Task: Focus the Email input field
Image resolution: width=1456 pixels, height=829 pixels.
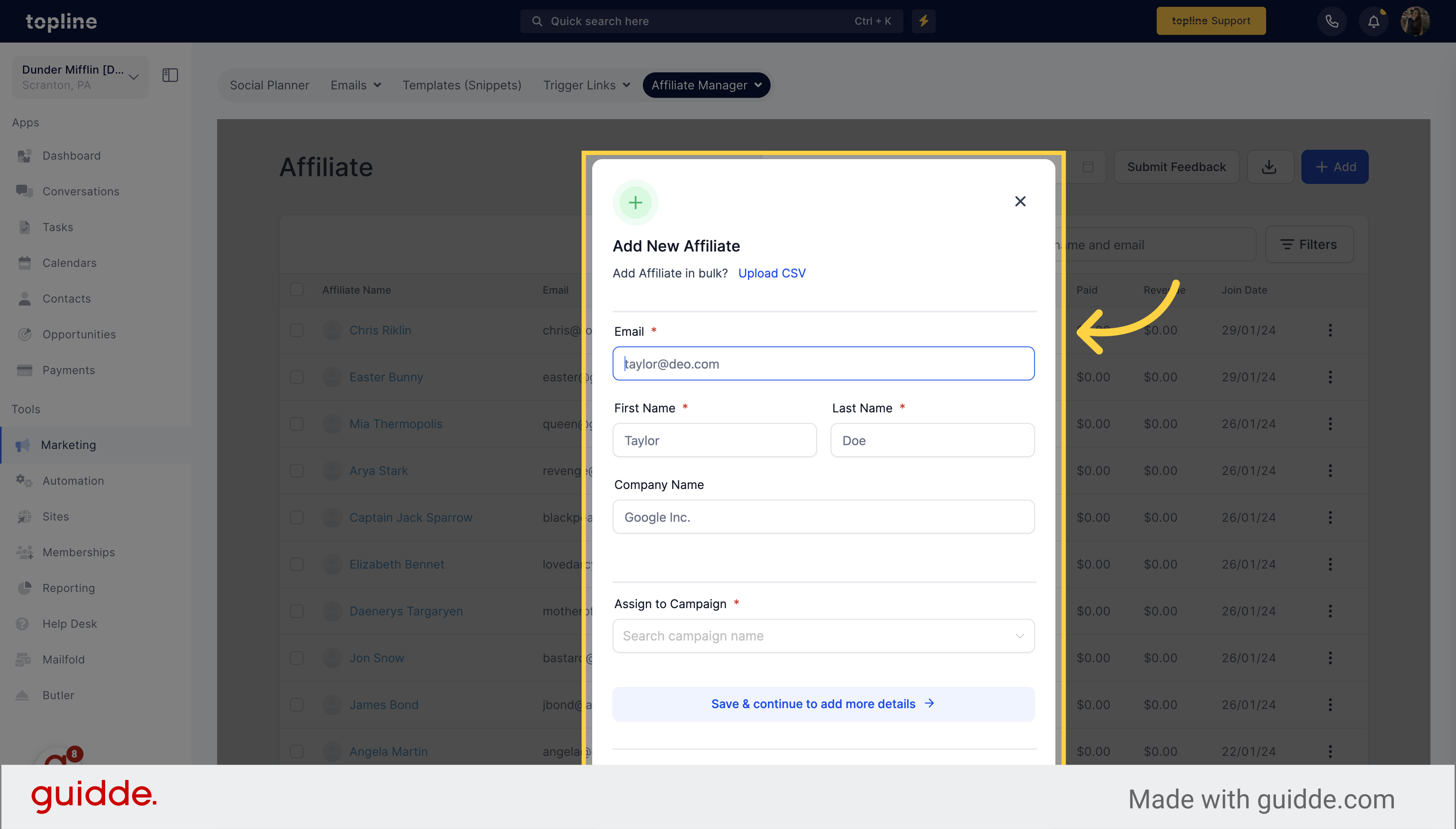Action: coord(823,363)
